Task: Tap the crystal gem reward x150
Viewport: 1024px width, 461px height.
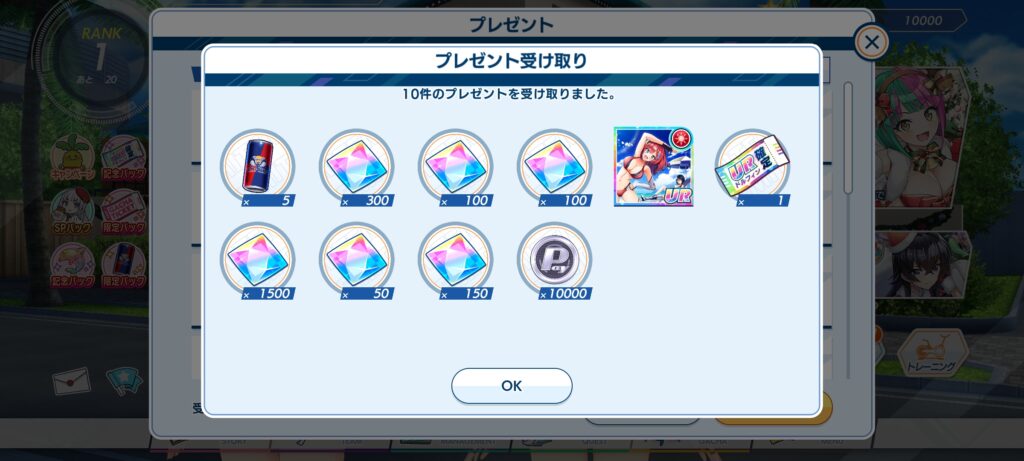Action: point(456,261)
